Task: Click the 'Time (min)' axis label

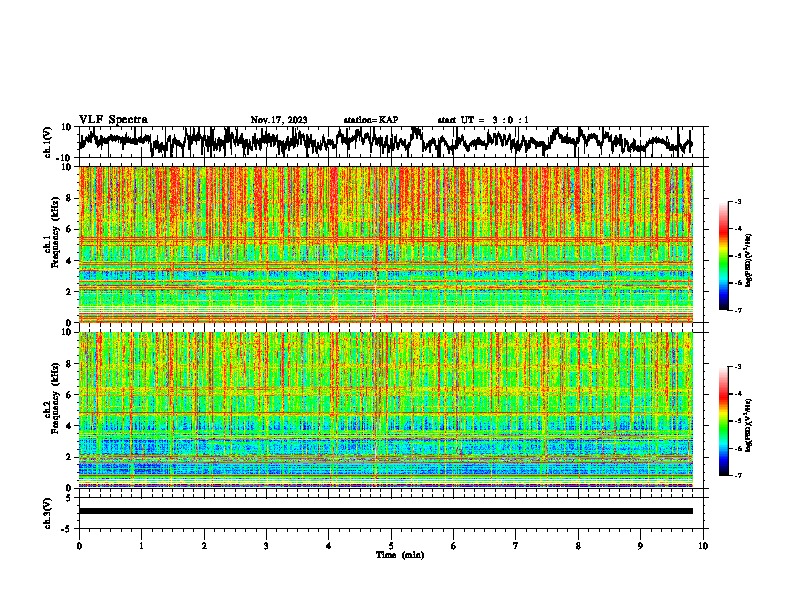Action: coord(400,555)
